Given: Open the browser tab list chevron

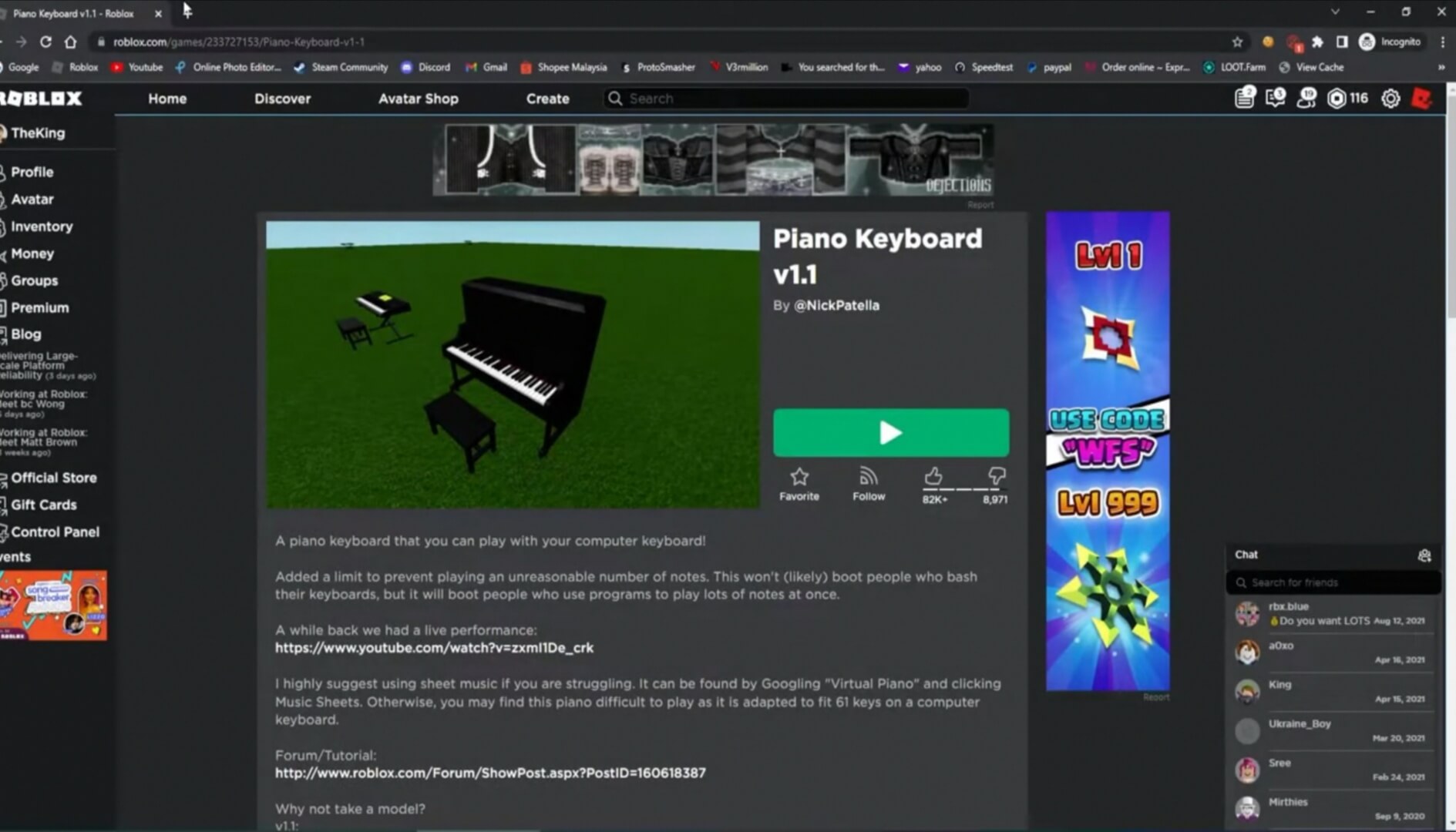Looking at the screenshot, I should (x=1335, y=13).
